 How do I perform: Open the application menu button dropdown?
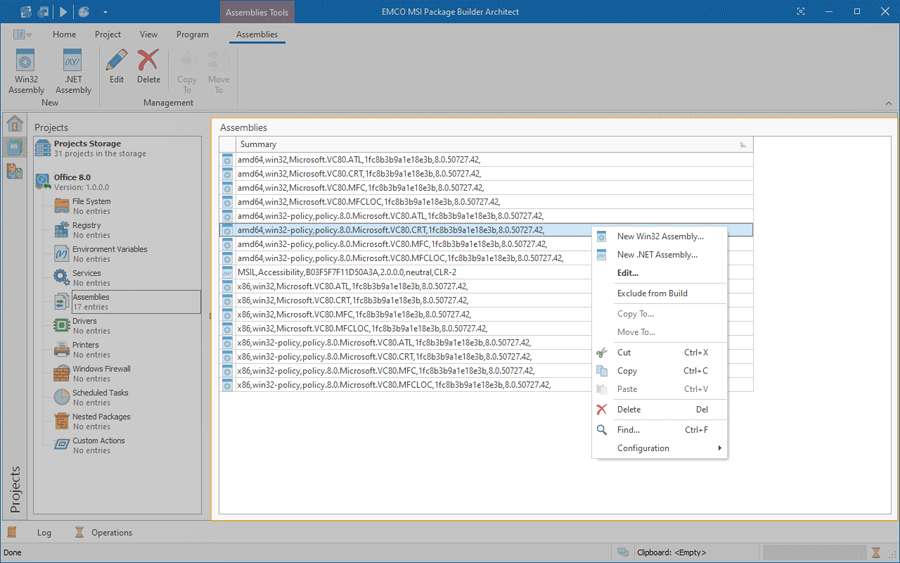[21, 34]
